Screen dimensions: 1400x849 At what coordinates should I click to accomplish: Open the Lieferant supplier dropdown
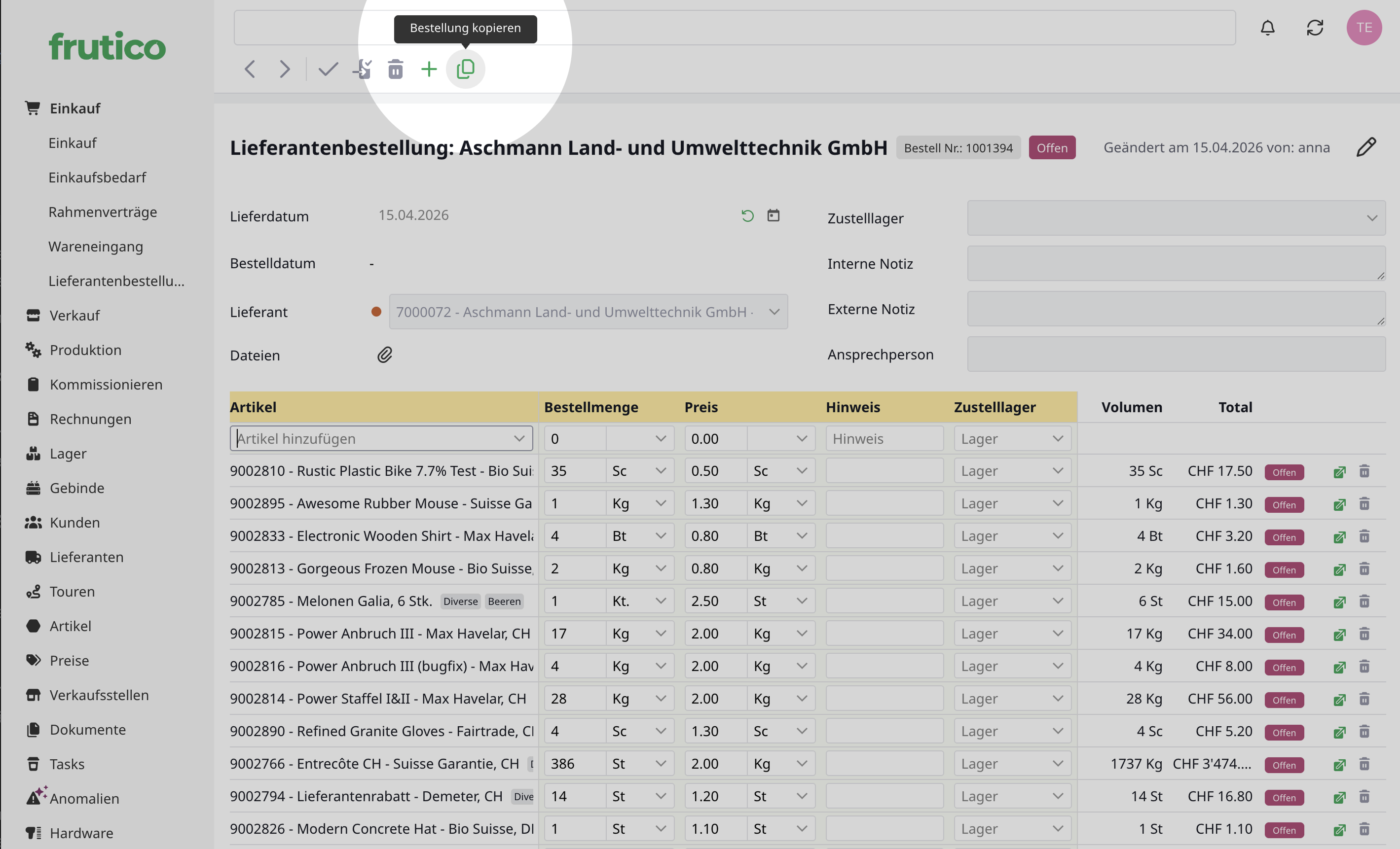[588, 312]
